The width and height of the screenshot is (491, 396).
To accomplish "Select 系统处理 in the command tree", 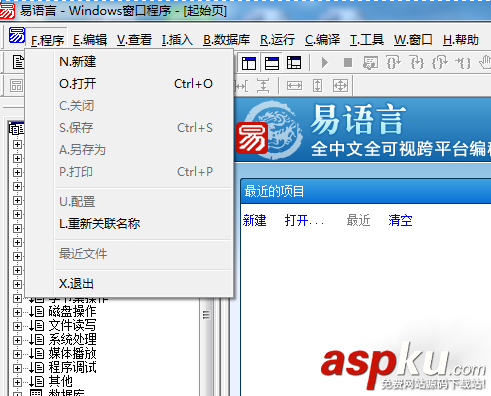I will (72, 340).
